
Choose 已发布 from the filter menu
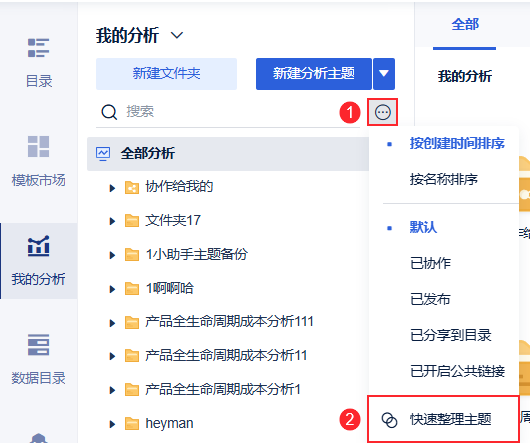tap(430, 299)
